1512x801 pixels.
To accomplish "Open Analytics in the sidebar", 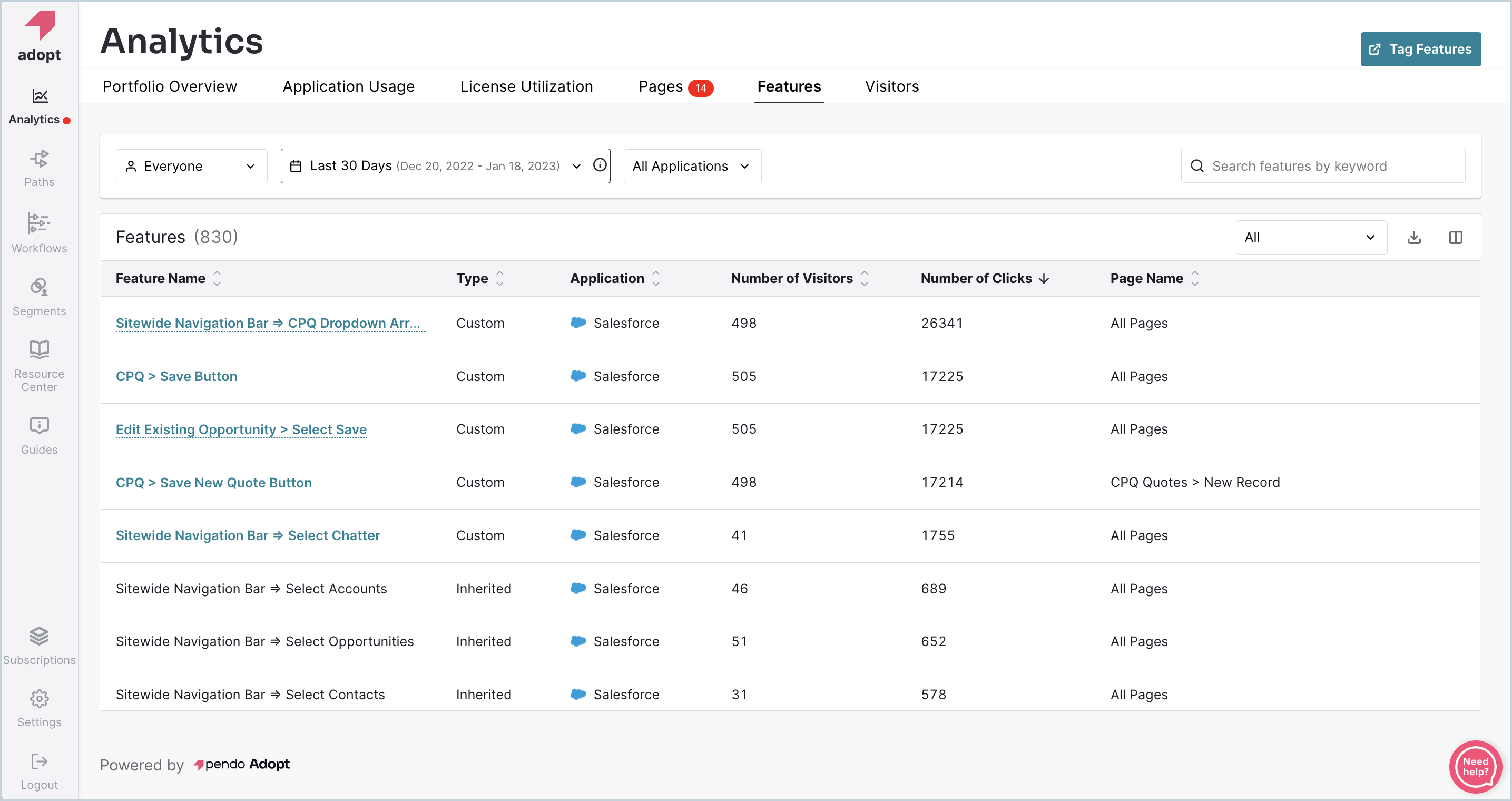I will (x=40, y=106).
